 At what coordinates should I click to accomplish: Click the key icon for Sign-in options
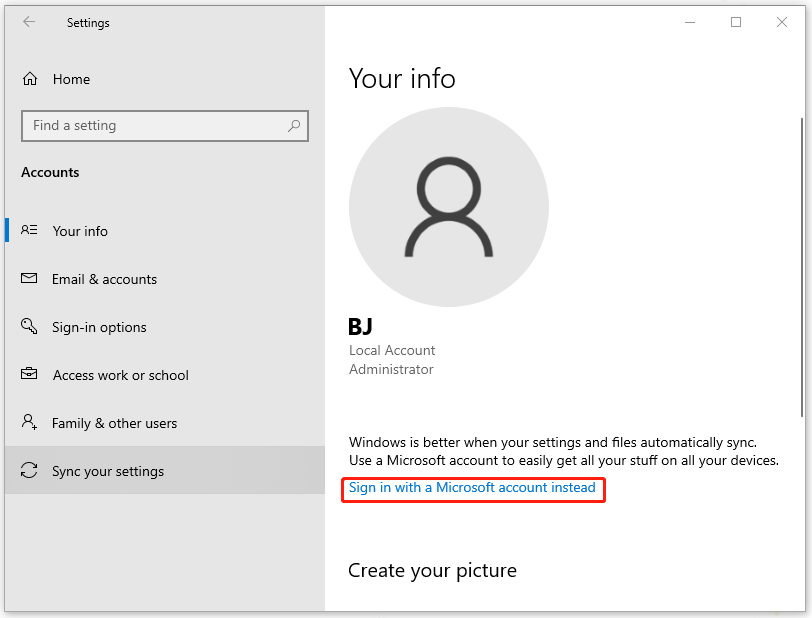29,327
